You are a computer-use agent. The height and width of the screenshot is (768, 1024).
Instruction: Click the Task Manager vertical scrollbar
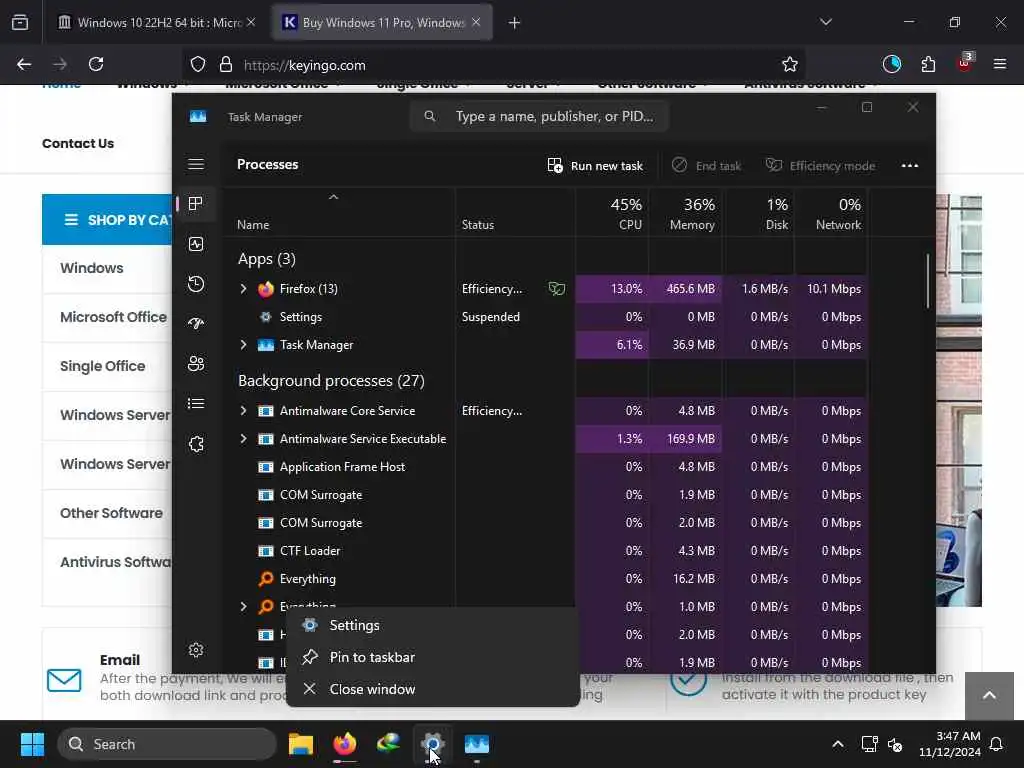(927, 281)
